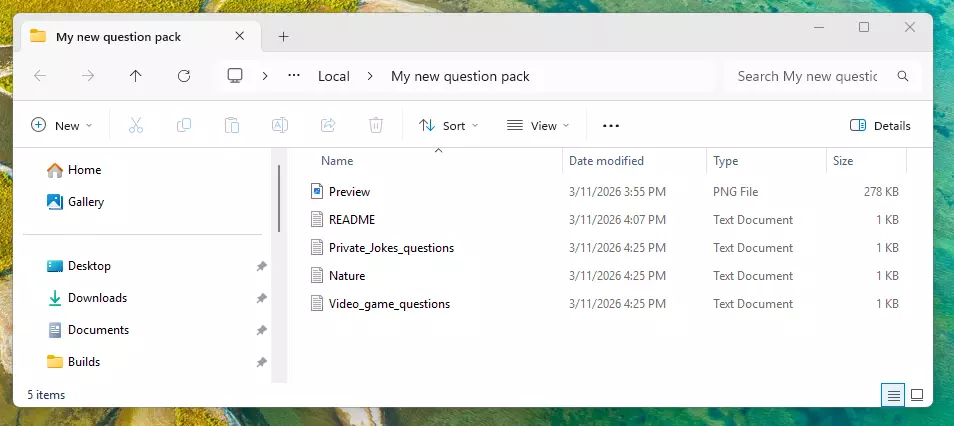Go back with the left arrow
The width and height of the screenshot is (954, 426).
point(40,76)
